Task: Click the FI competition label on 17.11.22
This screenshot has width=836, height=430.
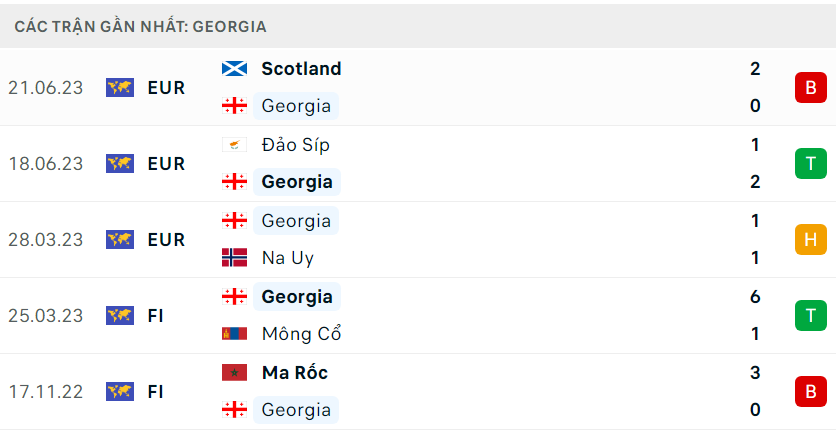Action: point(155,392)
